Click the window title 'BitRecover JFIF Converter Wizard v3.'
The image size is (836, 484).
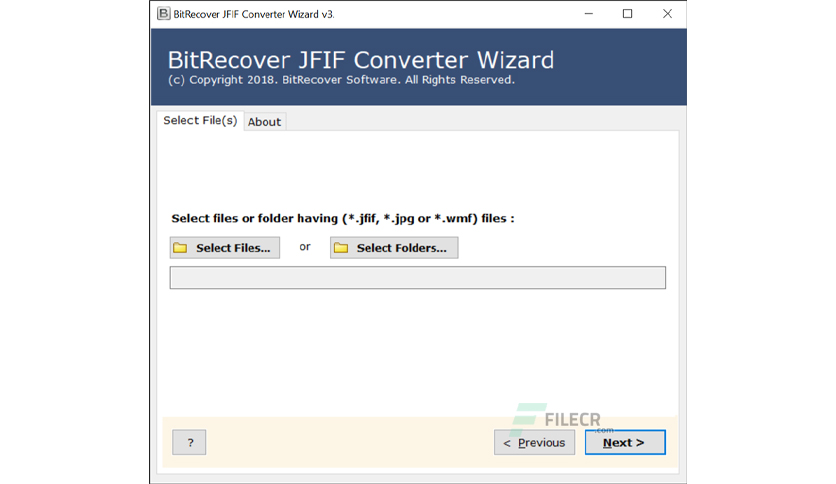[x=254, y=14]
